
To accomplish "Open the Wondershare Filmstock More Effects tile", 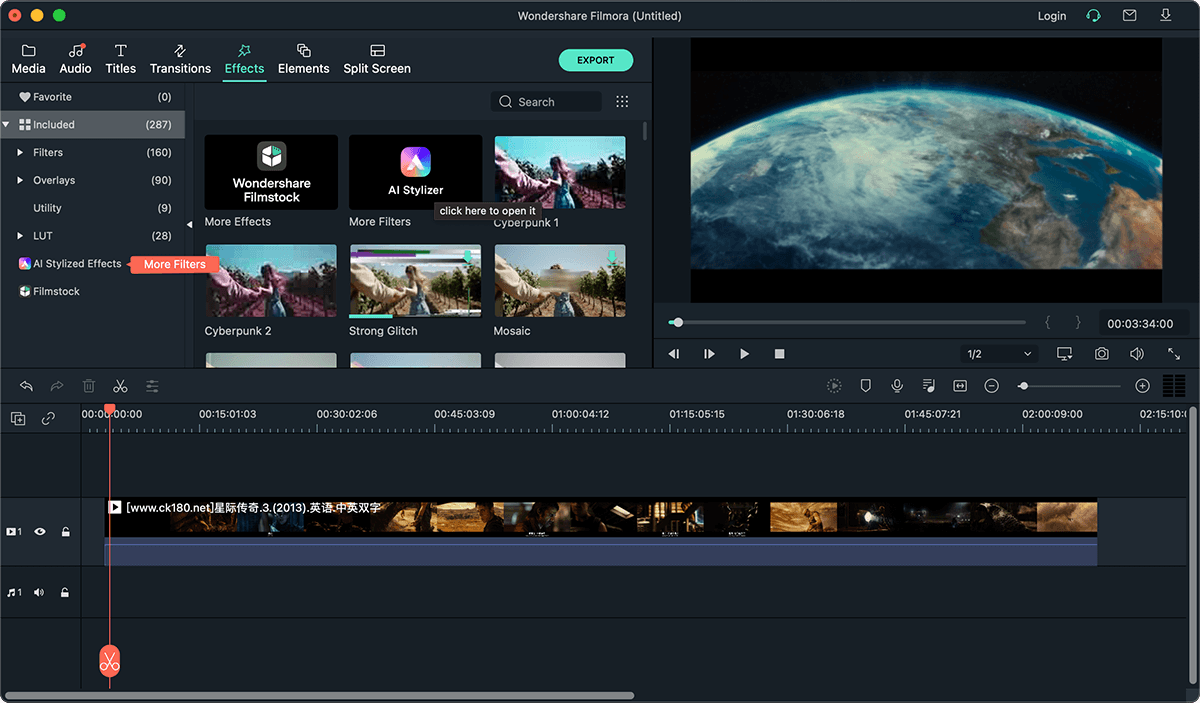I will pos(271,172).
